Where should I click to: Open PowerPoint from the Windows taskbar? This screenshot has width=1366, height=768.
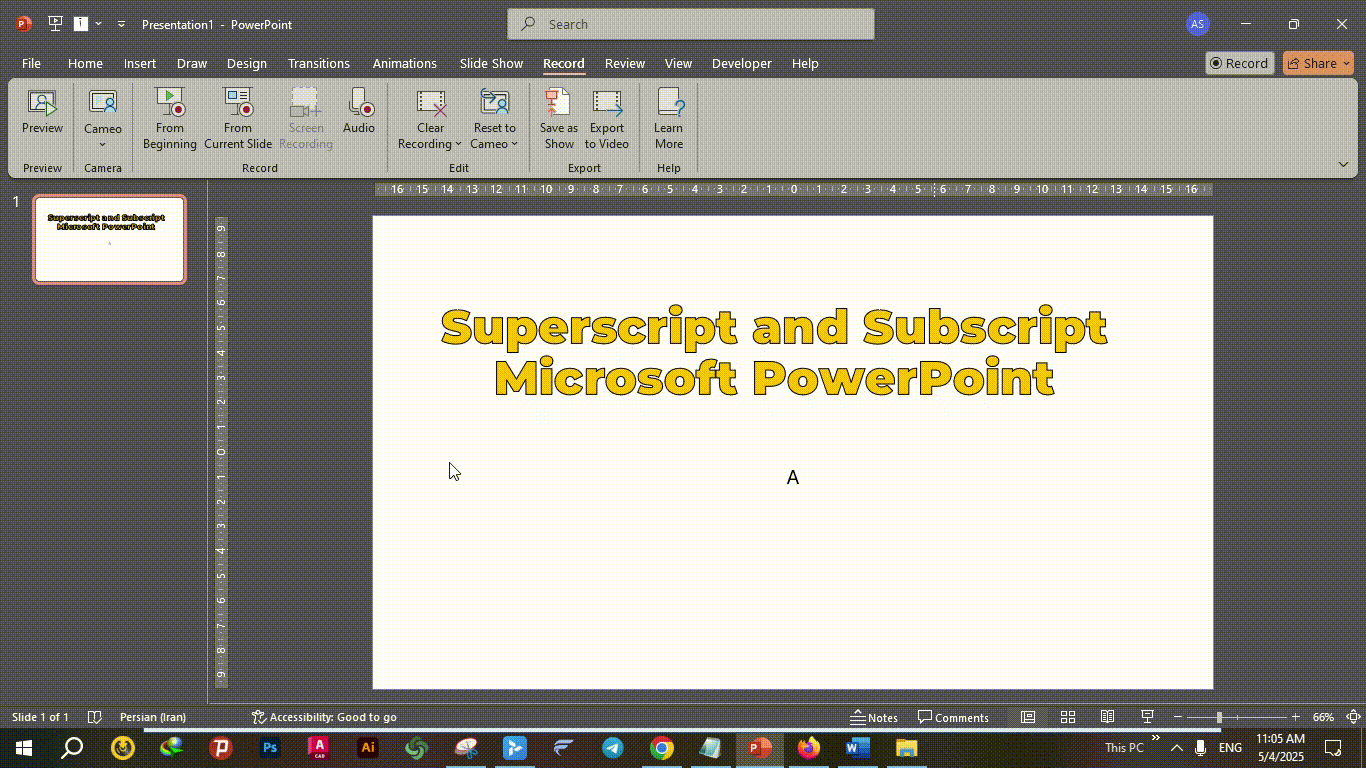(759, 747)
